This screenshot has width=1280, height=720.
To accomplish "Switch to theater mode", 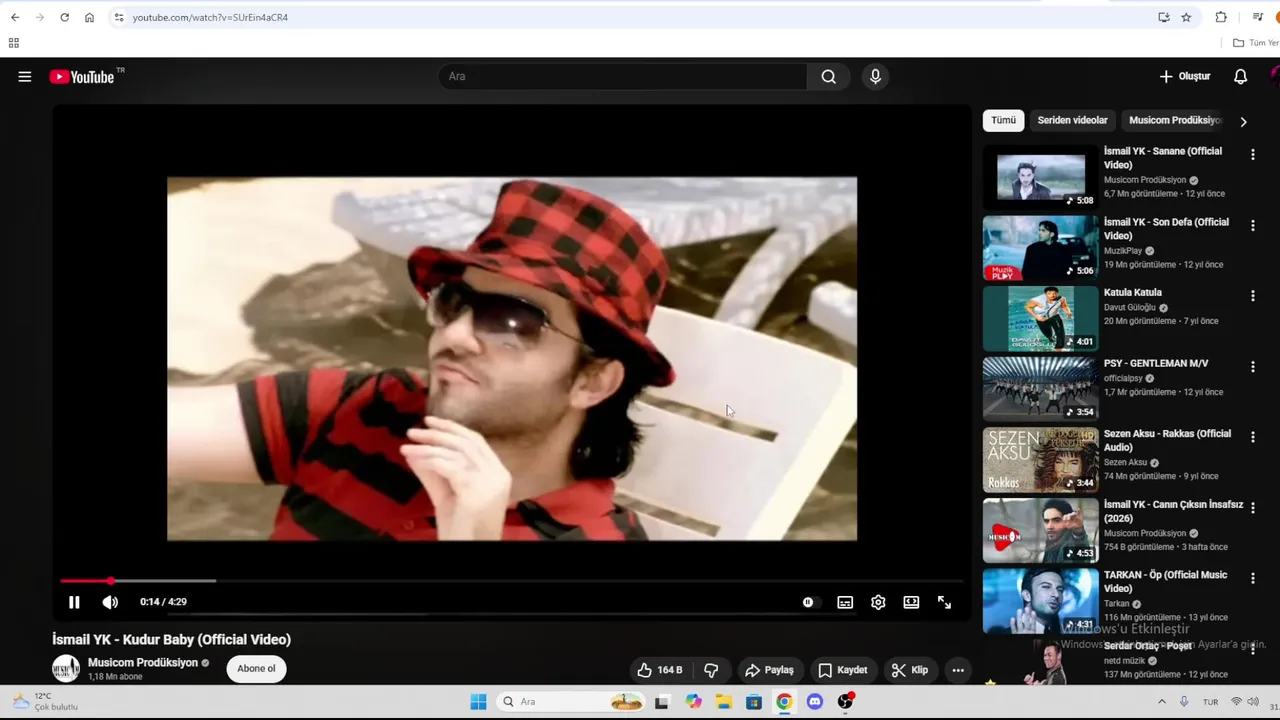I will (911, 602).
